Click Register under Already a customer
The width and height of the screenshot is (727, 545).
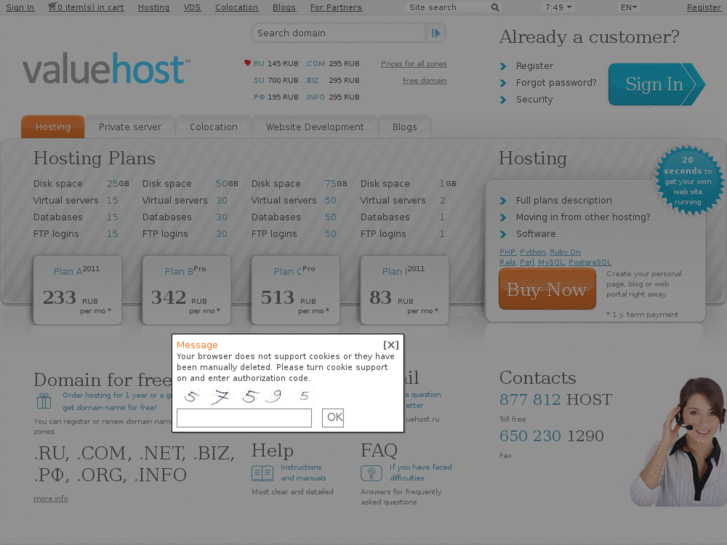tap(534, 66)
